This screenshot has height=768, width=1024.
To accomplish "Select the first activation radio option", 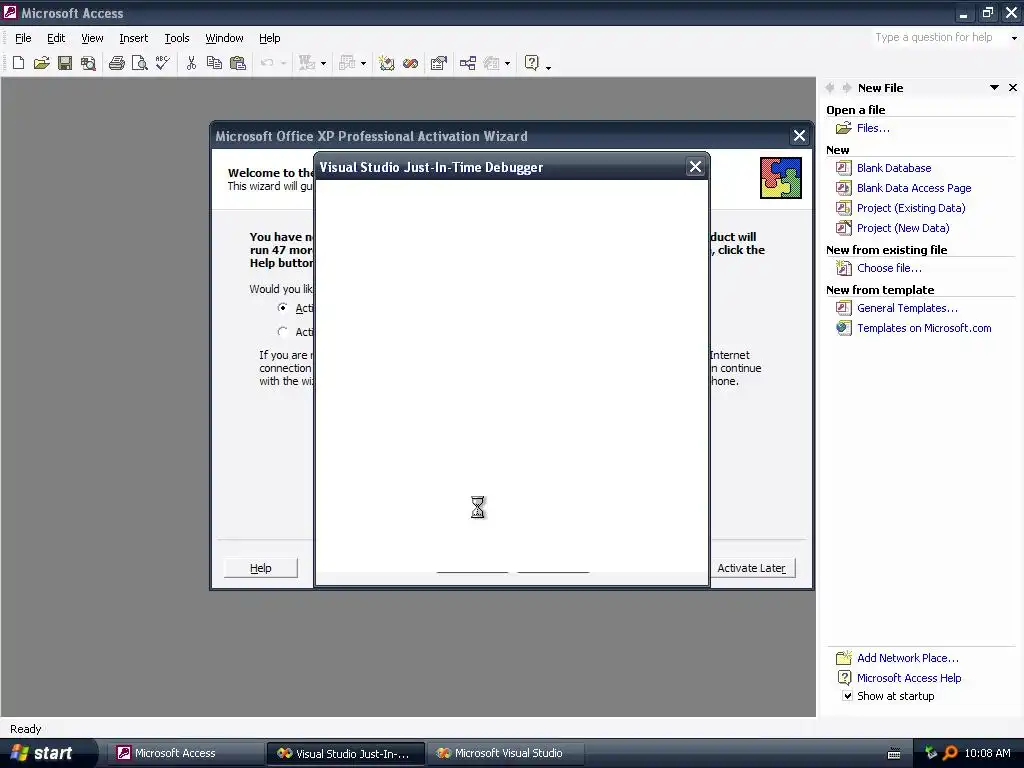I will tap(282, 308).
